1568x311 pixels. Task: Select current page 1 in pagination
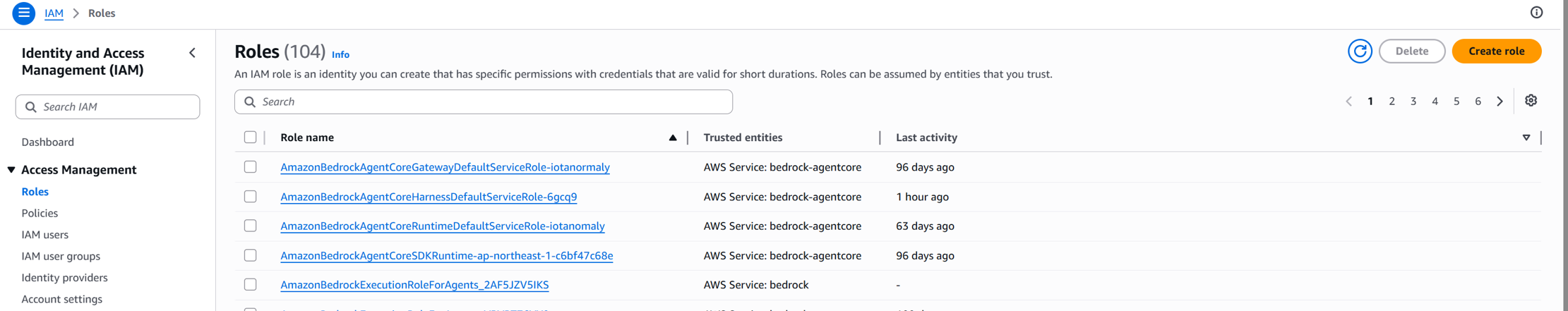(1370, 102)
